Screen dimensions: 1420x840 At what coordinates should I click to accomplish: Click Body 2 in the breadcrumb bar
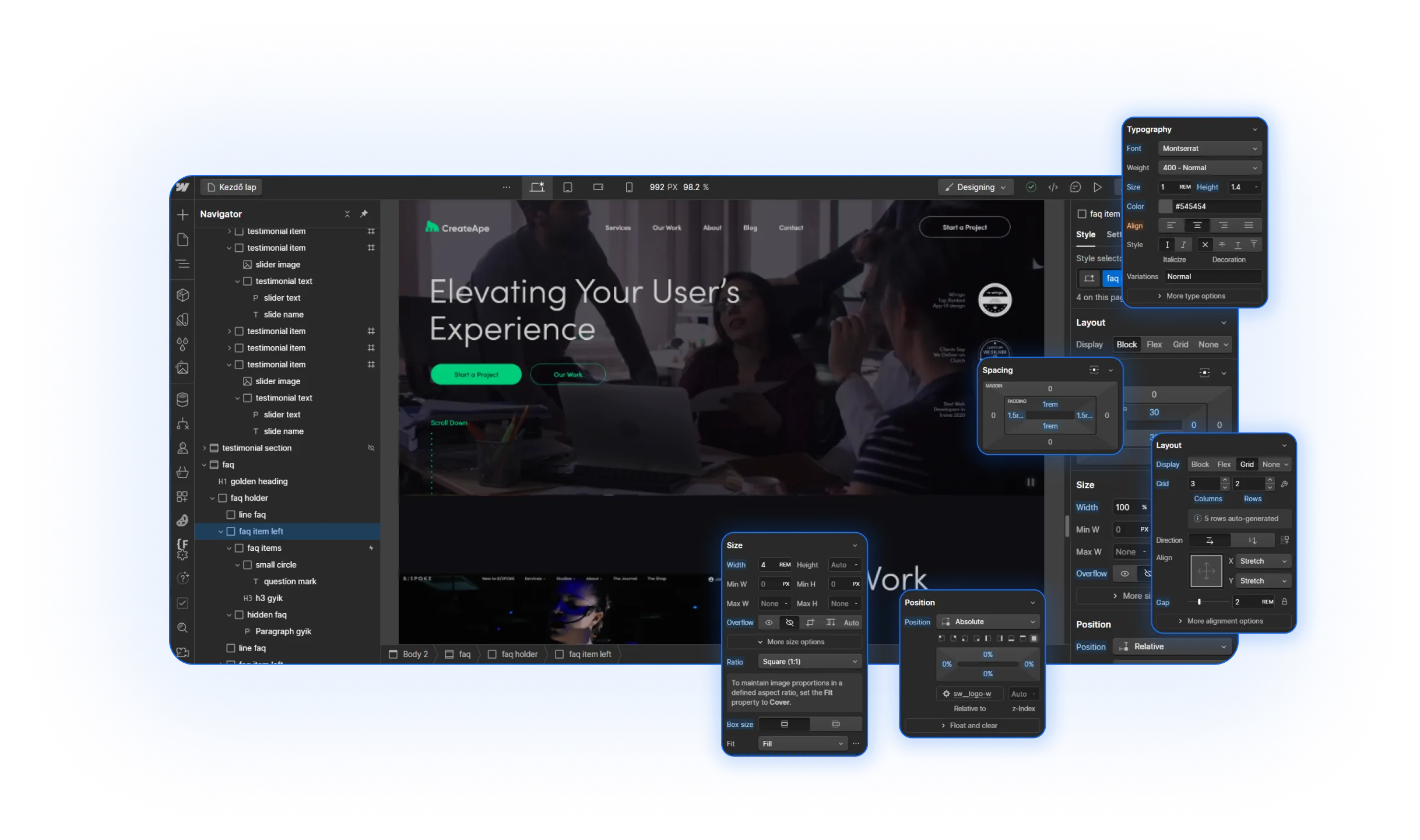409,655
